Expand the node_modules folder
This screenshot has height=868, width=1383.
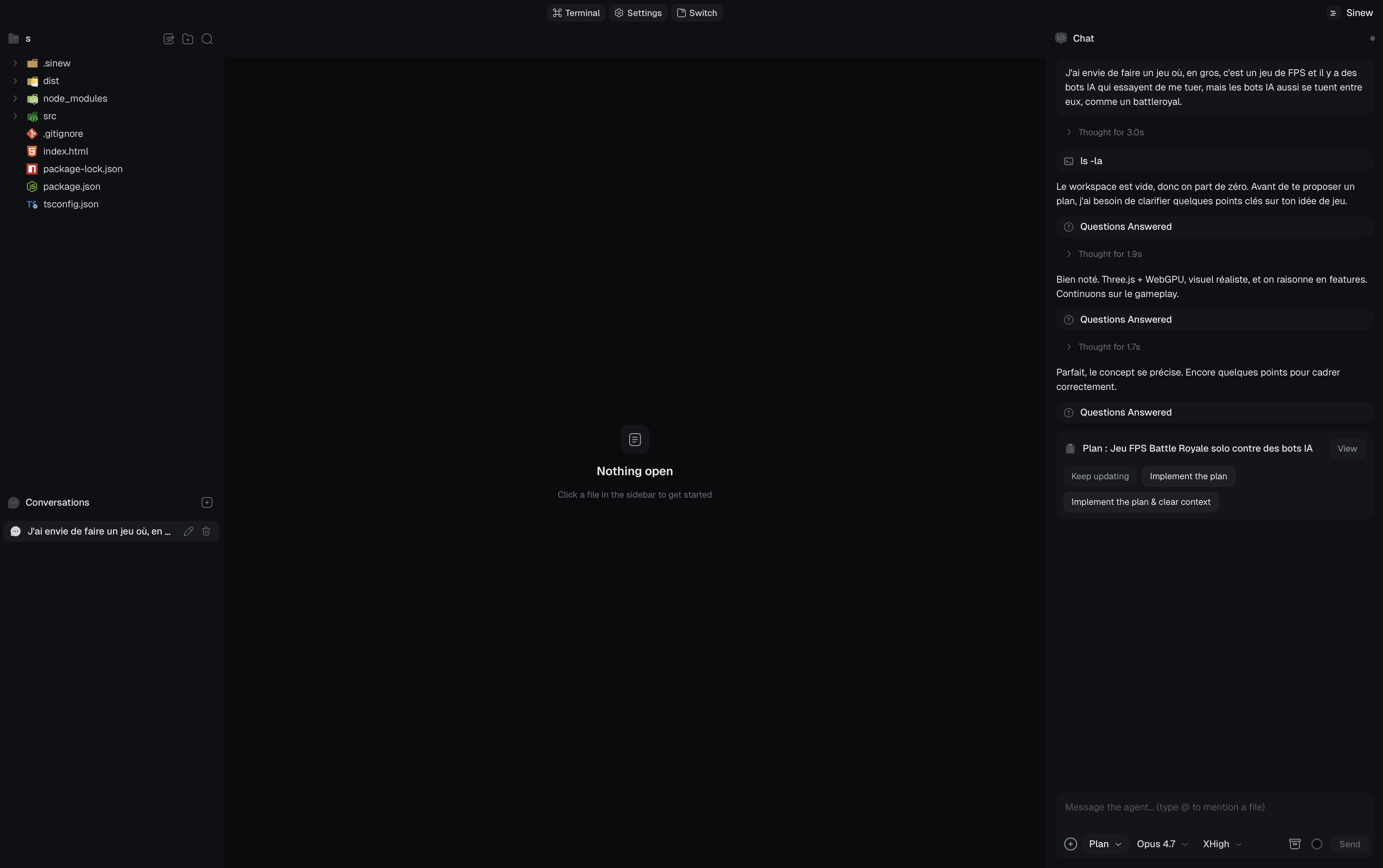click(x=15, y=99)
